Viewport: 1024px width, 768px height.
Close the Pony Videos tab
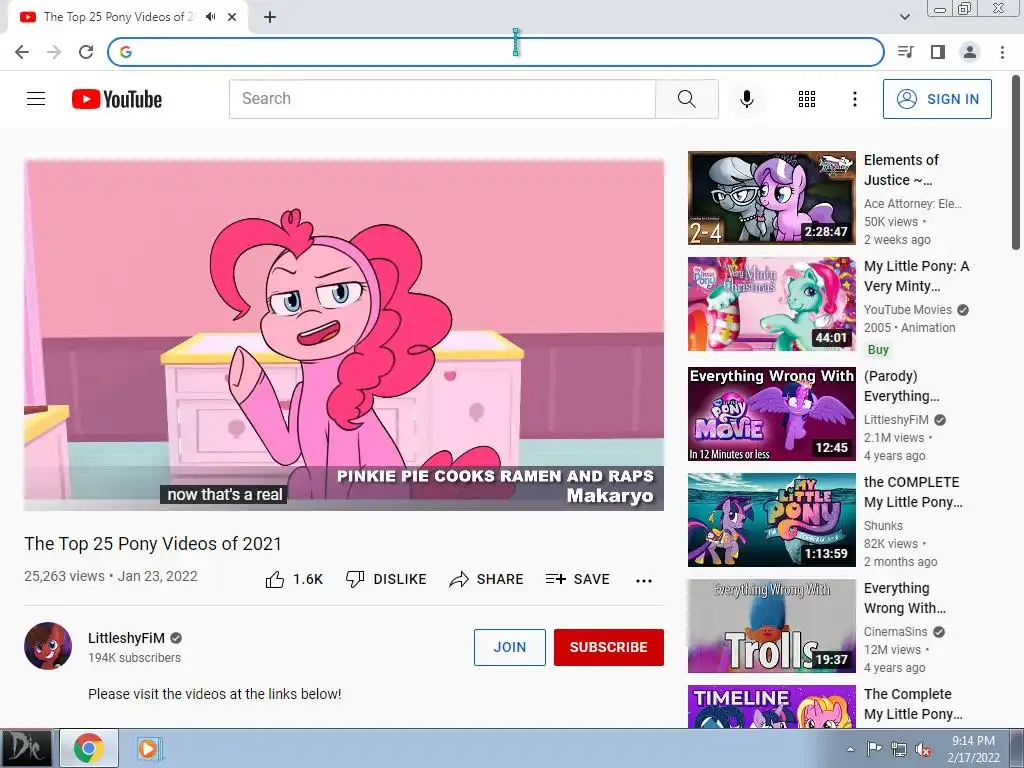click(232, 17)
